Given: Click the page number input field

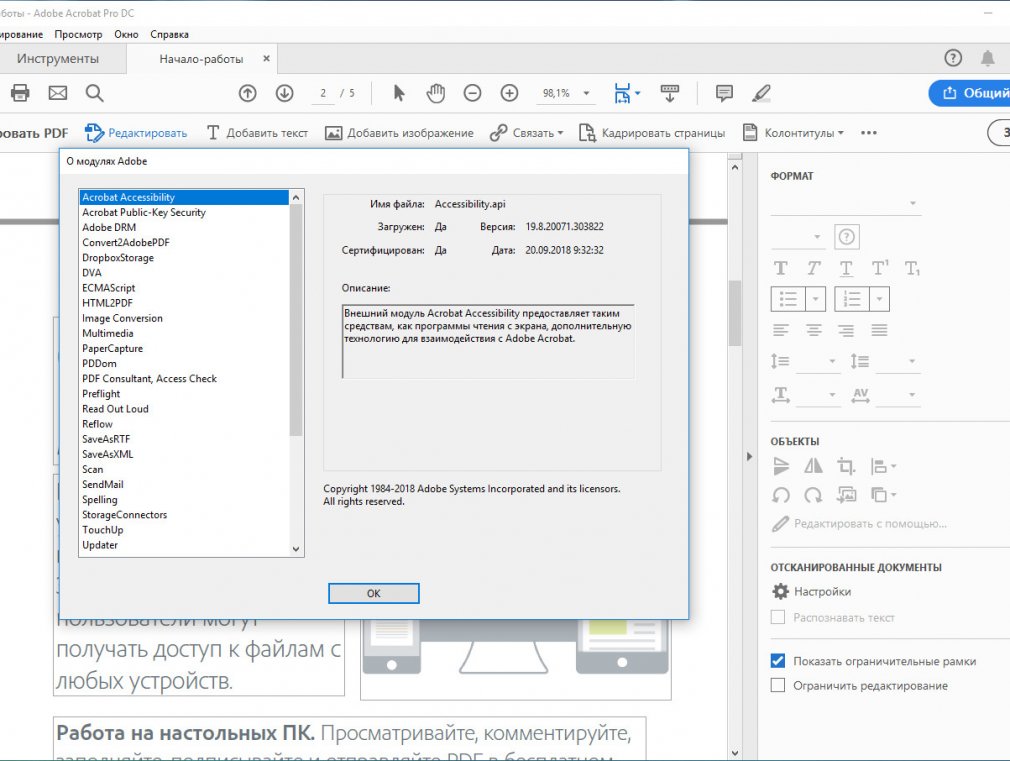Looking at the screenshot, I should 323,93.
